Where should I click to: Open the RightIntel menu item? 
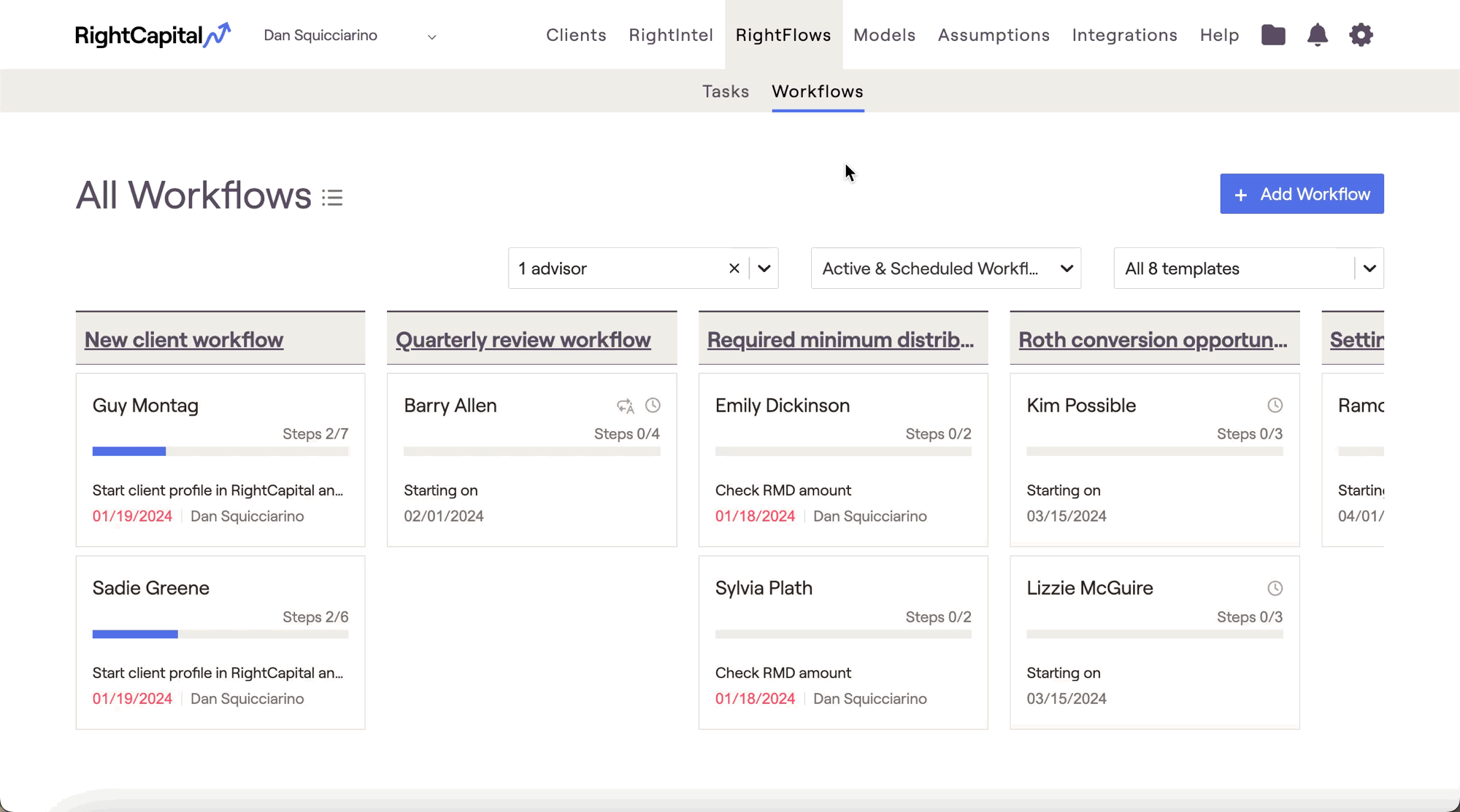670,35
